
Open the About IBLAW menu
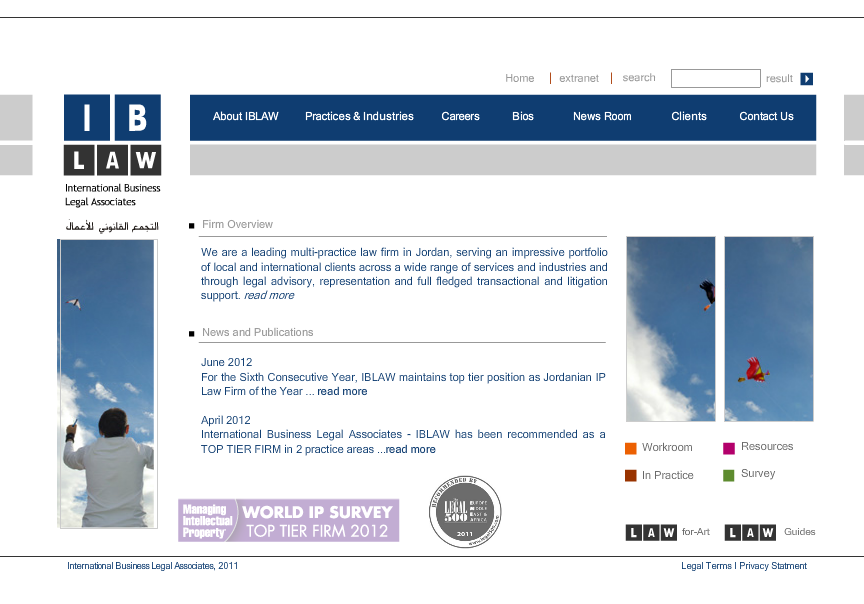[x=246, y=116]
